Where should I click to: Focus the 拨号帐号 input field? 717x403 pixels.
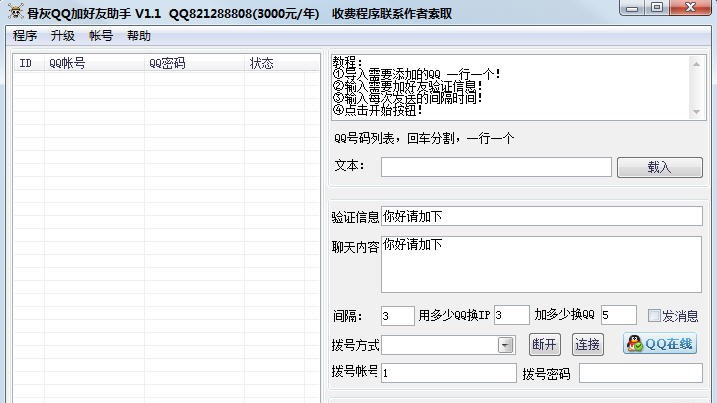pos(449,373)
